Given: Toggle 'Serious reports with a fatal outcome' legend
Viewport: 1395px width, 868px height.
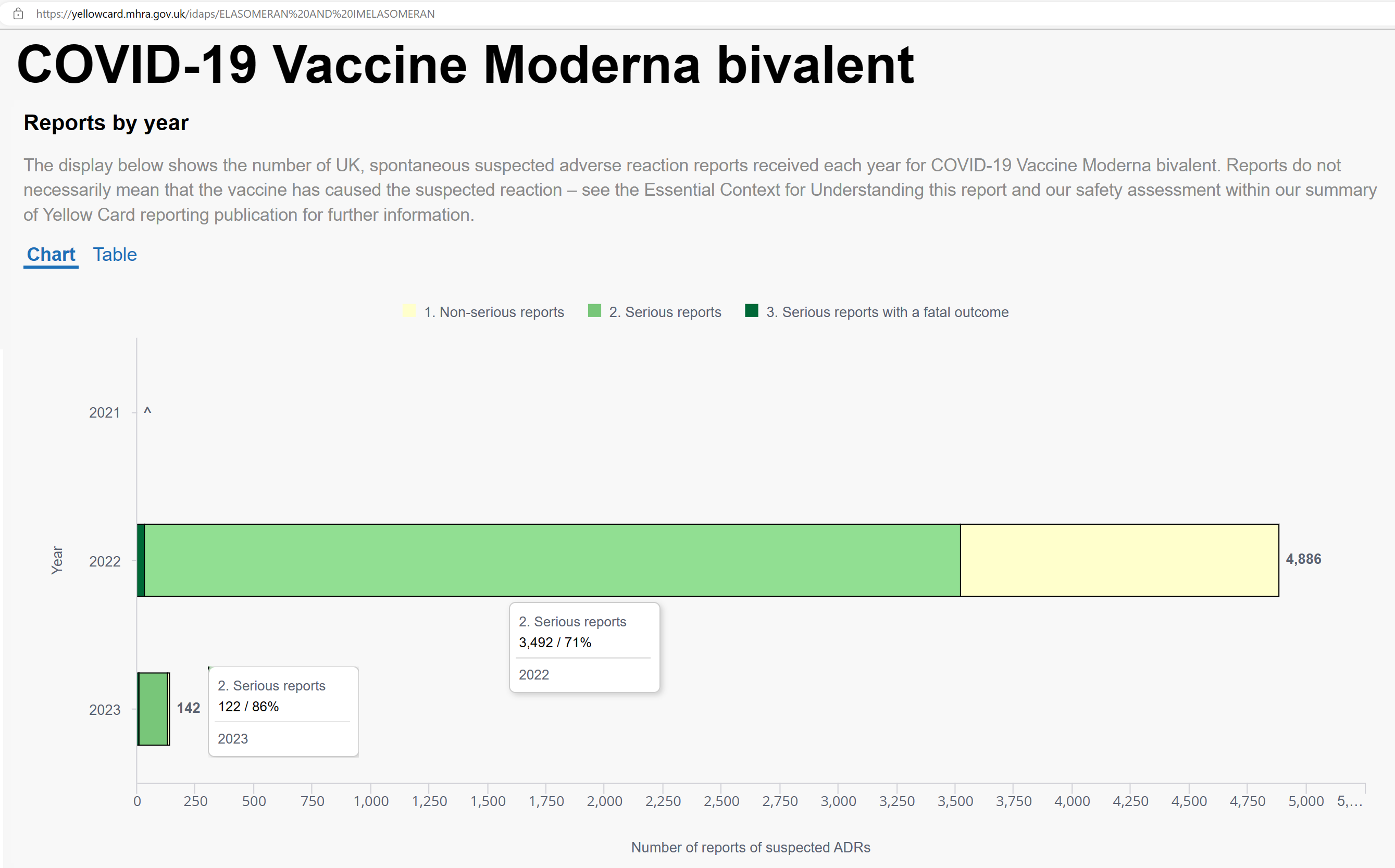Looking at the screenshot, I should [887, 312].
